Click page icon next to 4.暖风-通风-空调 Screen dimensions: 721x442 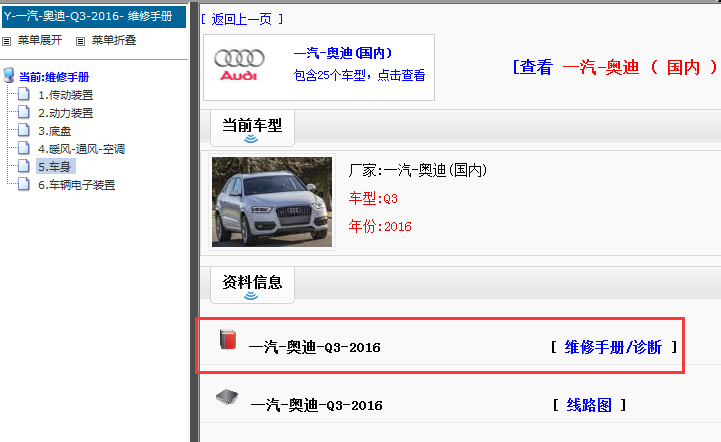[x=24, y=148]
